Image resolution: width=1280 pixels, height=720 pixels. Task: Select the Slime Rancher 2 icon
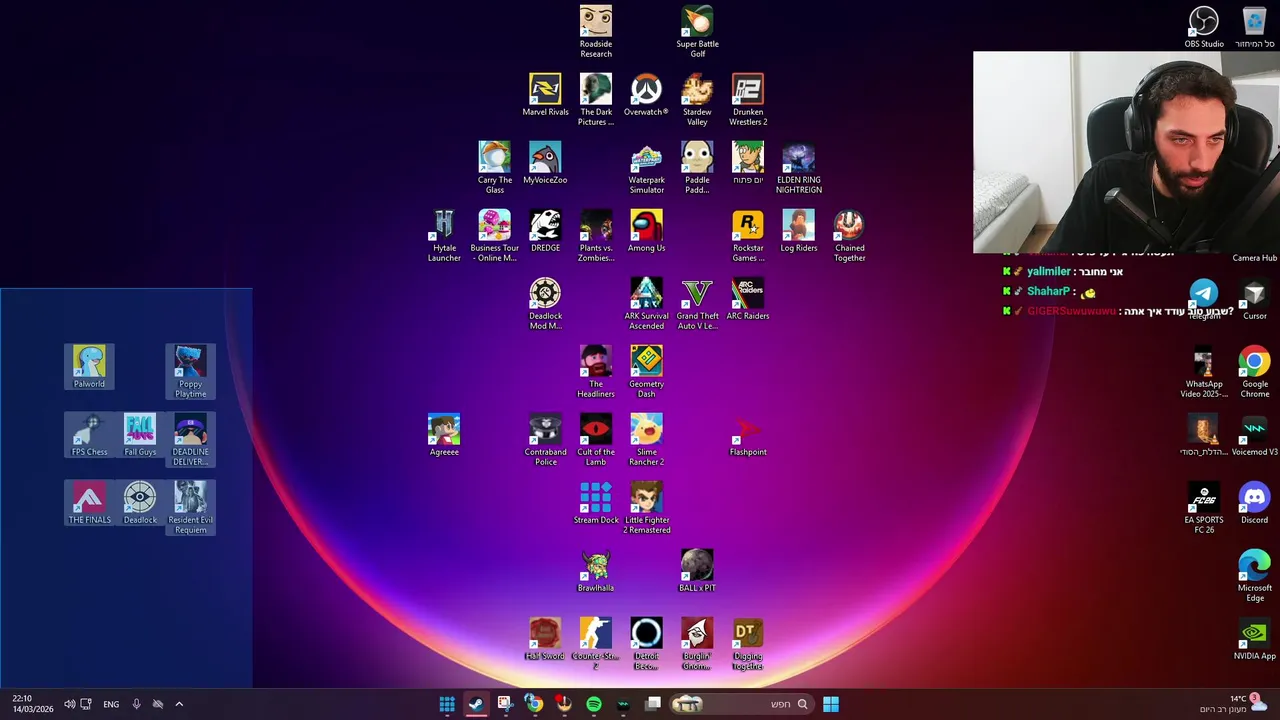[x=646, y=440]
